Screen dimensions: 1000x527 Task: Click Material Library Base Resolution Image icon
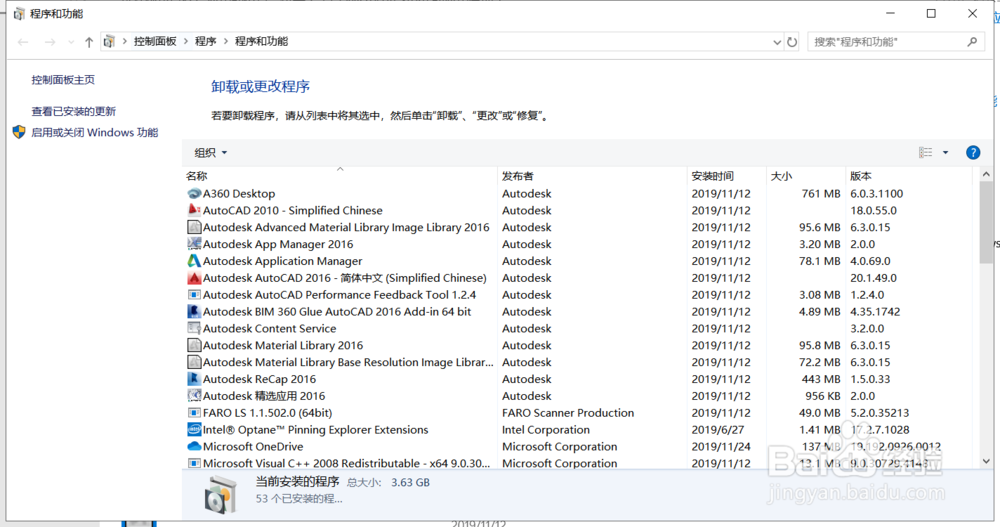coord(194,362)
